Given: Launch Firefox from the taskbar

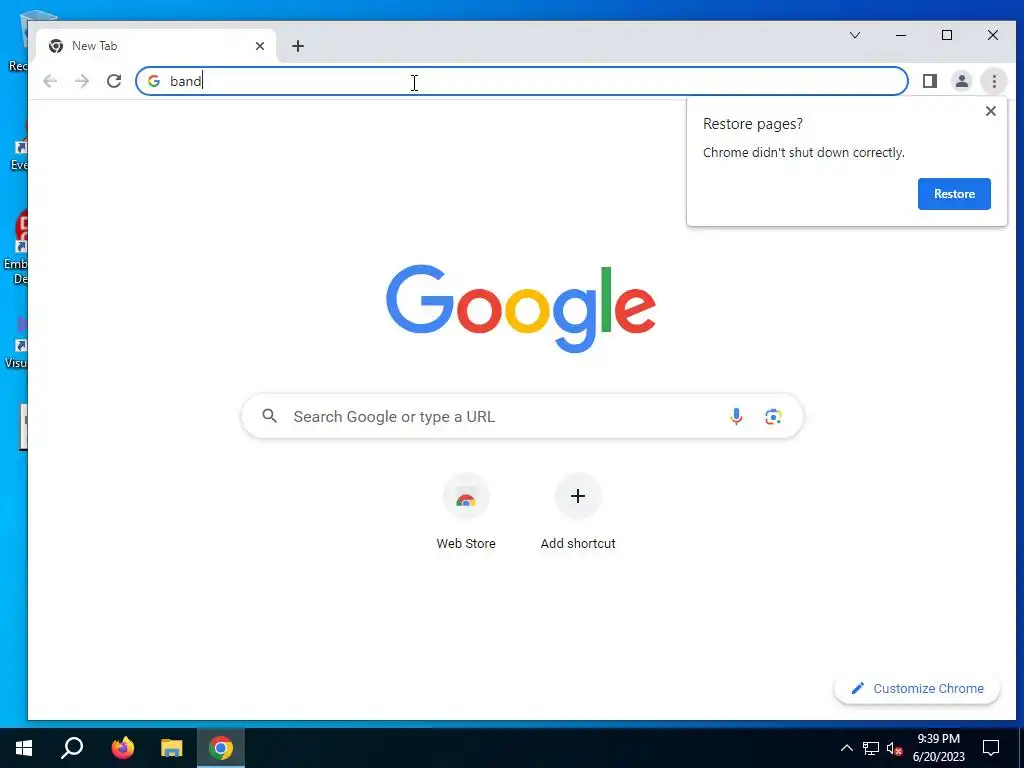Looking at the screenshot, I should 122,748.
